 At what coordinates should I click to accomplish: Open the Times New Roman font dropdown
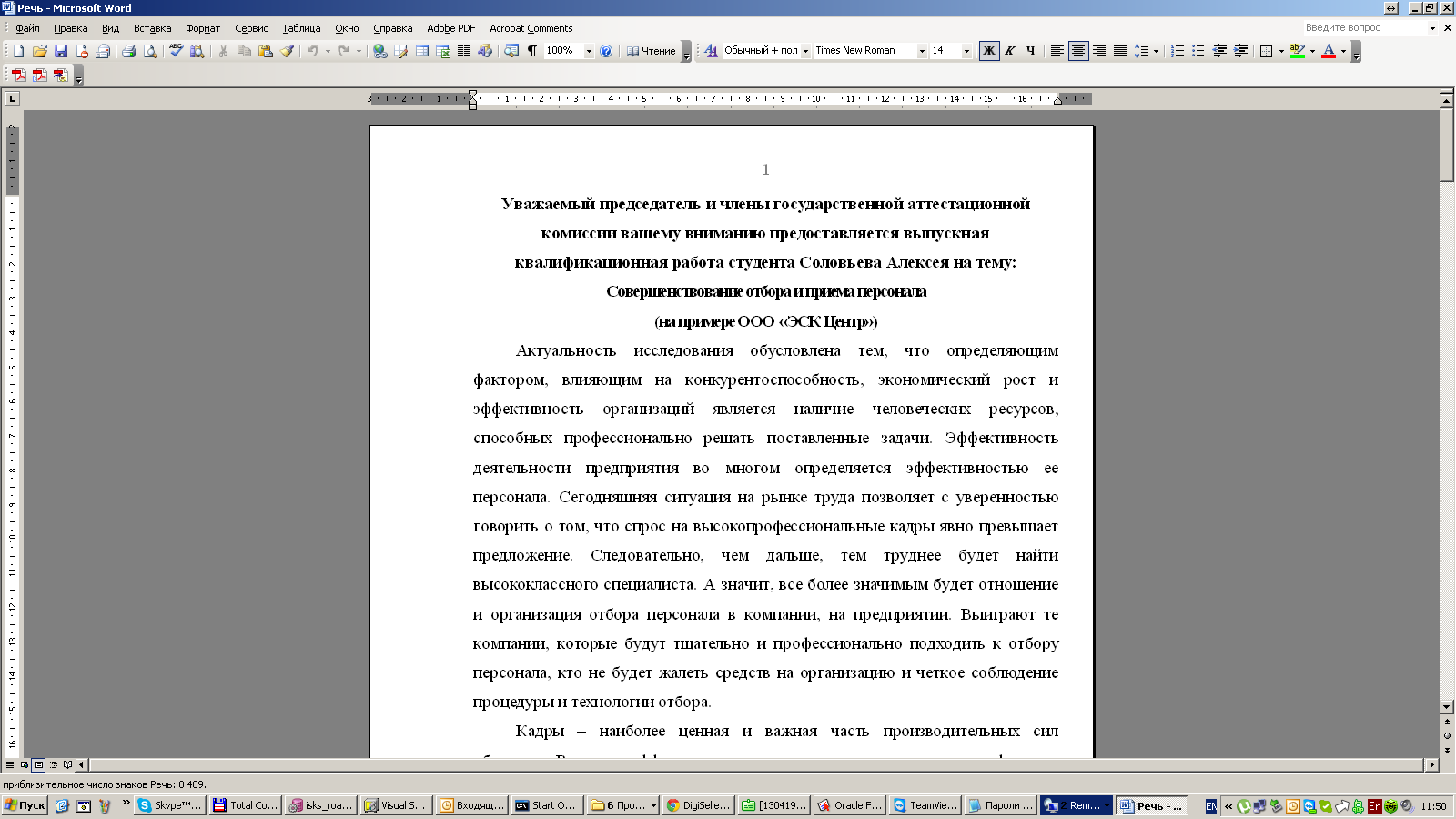click(x=922, y=51)
